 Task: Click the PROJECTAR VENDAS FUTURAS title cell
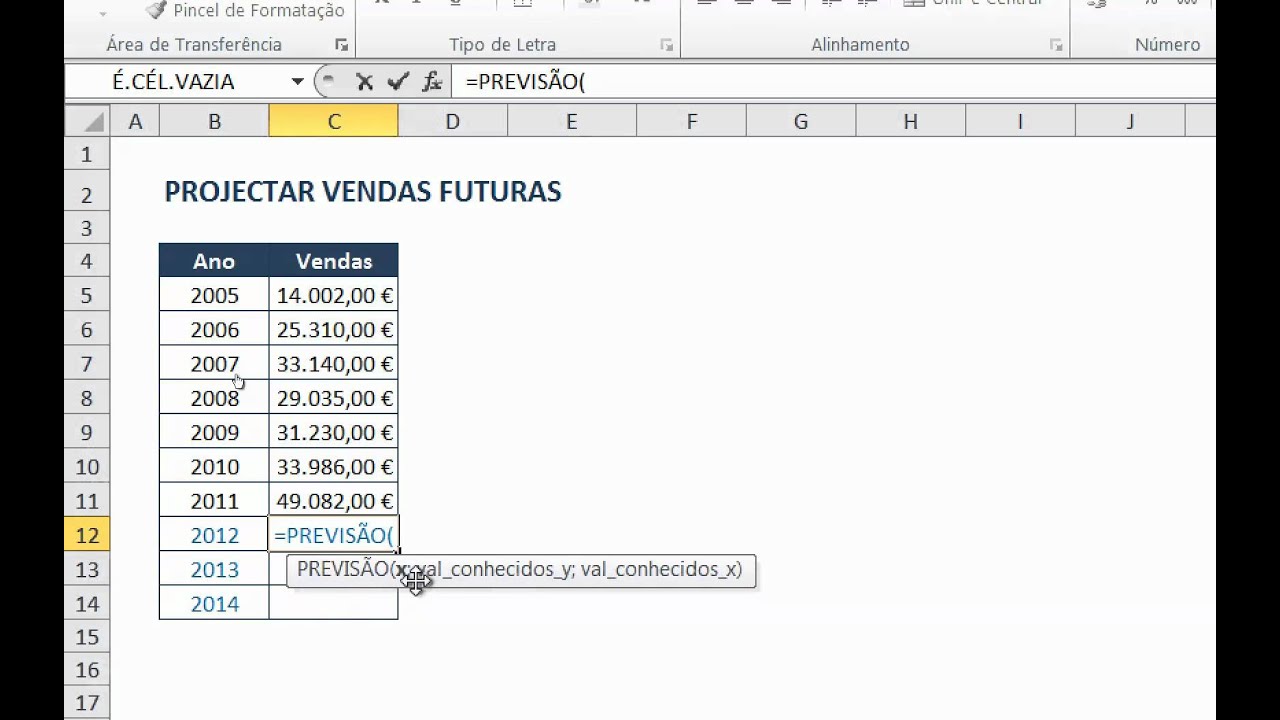[363, 192]
